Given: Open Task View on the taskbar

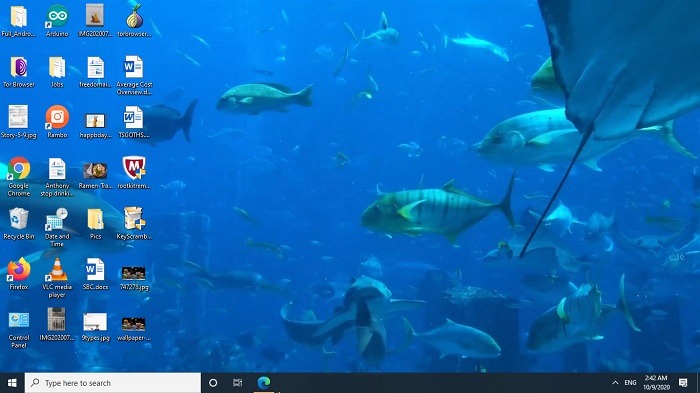Looking at the screenshot, I should 238,383.
